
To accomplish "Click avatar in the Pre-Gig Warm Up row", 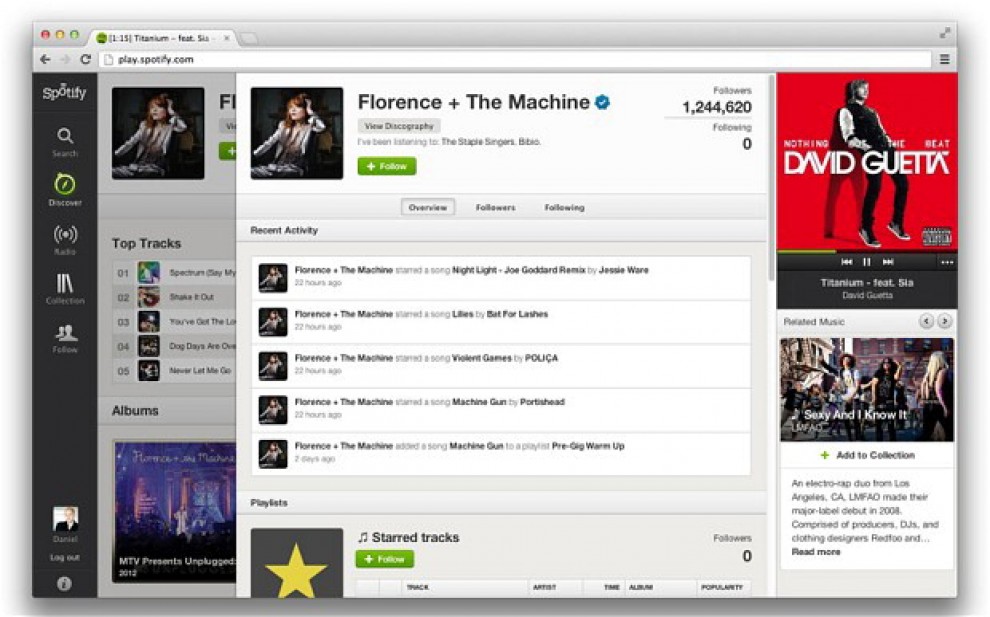I will pos(273,454).
